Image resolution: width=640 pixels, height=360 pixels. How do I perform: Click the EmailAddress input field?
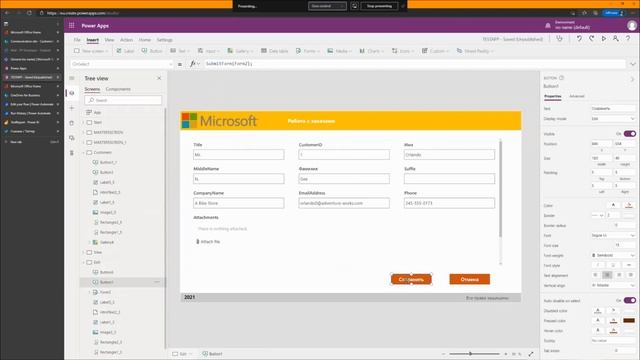click(344, 203)
